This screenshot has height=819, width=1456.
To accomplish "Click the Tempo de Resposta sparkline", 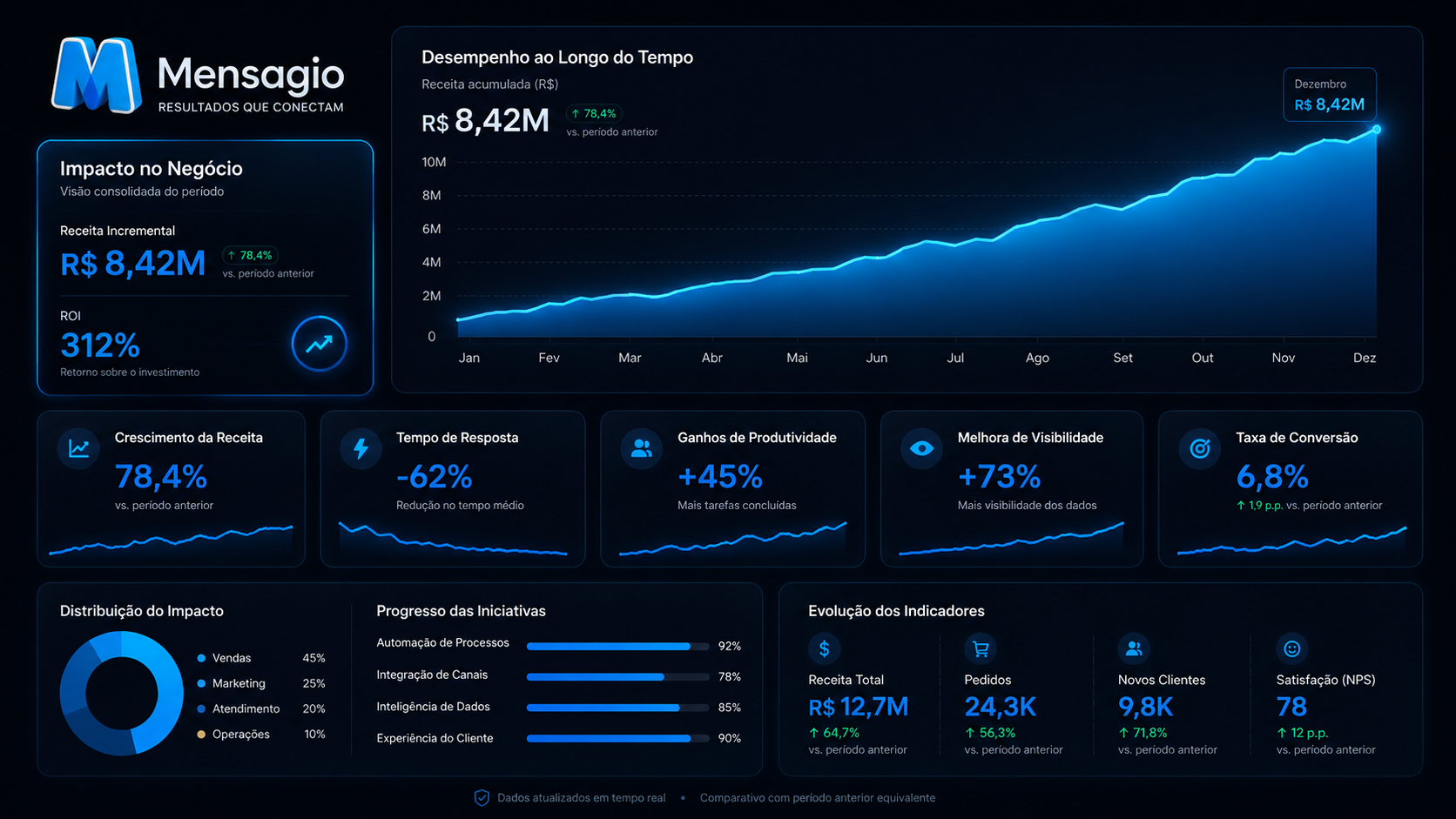I will click(x=453, y=540).
